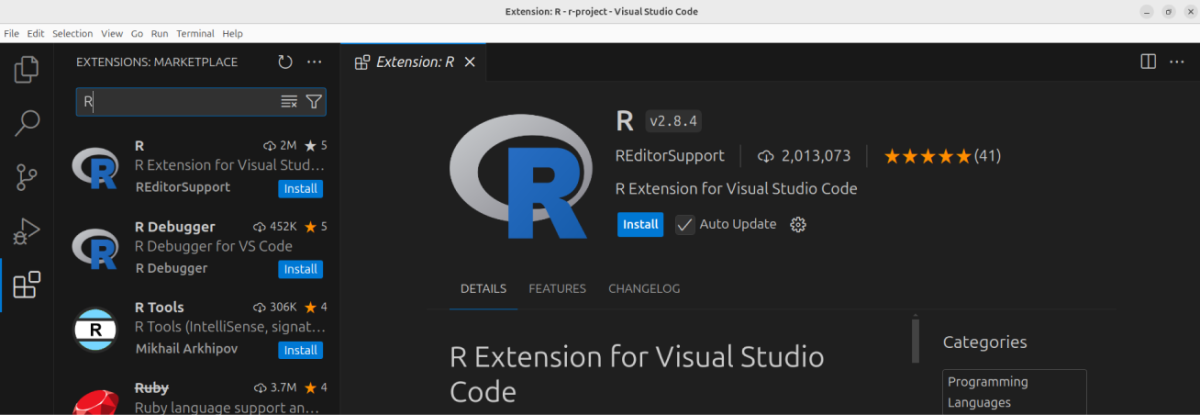Screen dimensions: 1200x415
Task: Open editor More Actions ellipsis menu
Action: point(1177,62)
